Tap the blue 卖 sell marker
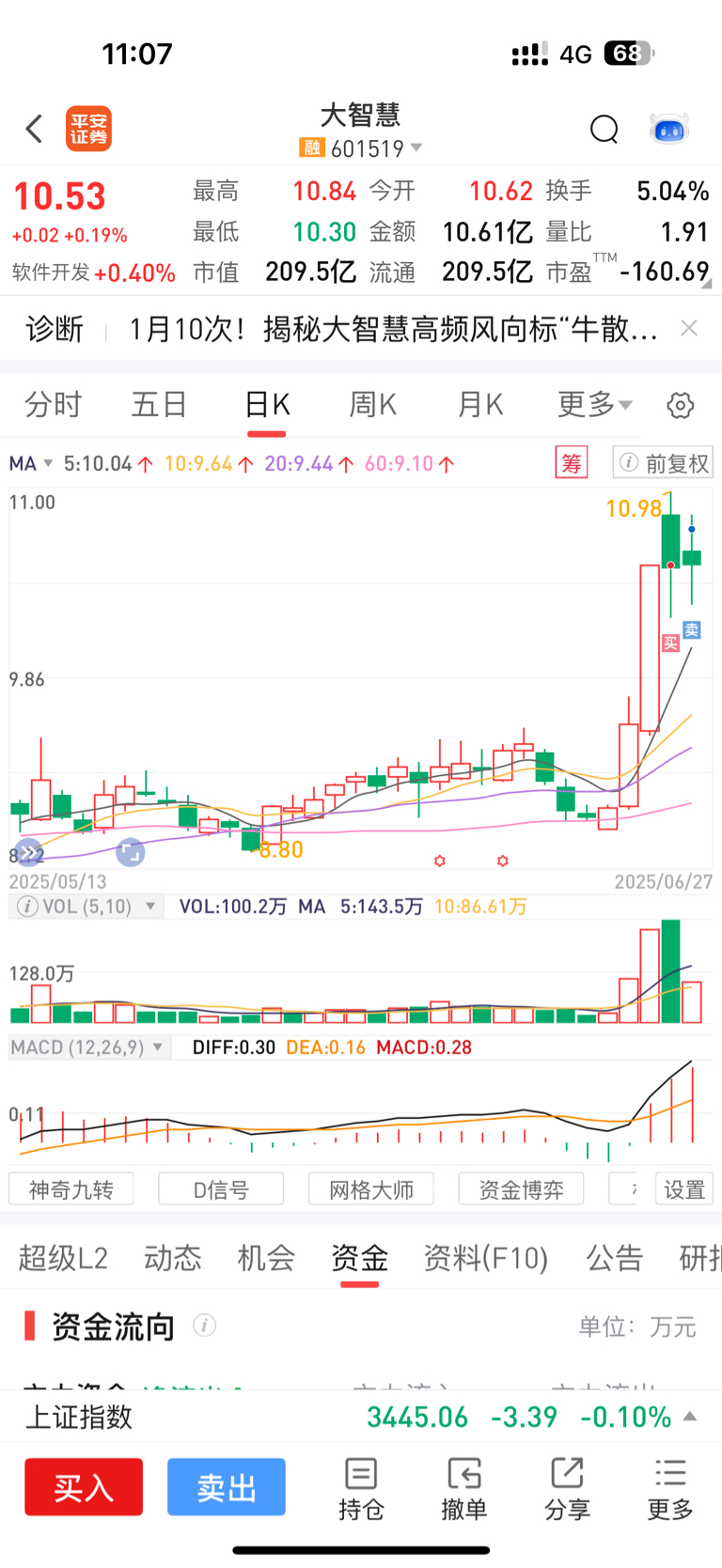This screenshot has height=1568, width=722. pos(691,630)
